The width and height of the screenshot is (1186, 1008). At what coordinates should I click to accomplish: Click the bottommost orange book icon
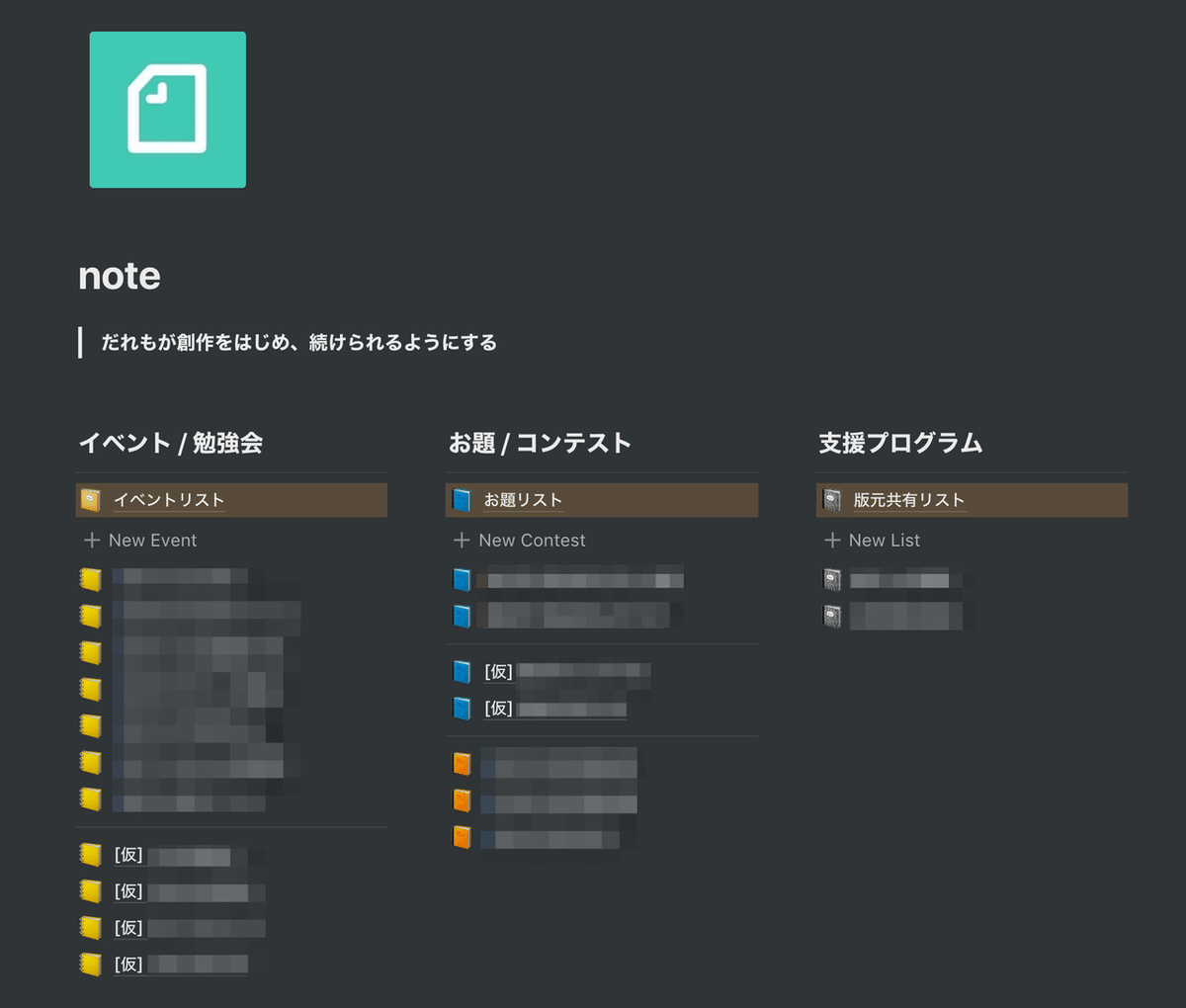pyautogui.click(x=462, y=837)
